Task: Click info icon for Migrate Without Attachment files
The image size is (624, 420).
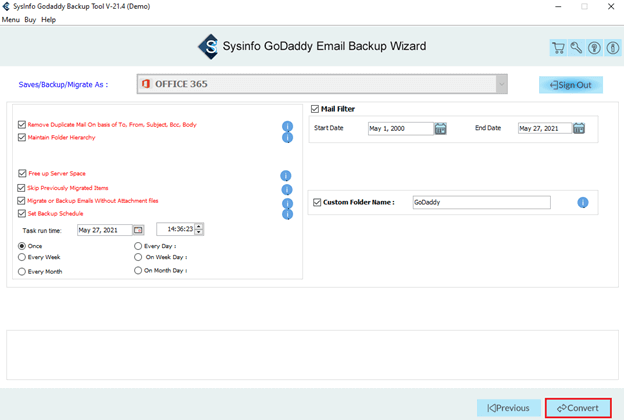Action: (x=287, y=203)
